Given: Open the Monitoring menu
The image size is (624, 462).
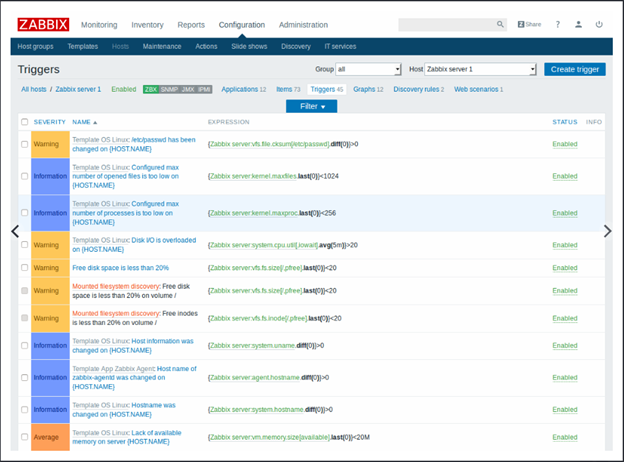Looking at the screenshot, I should tap(99, 25).
